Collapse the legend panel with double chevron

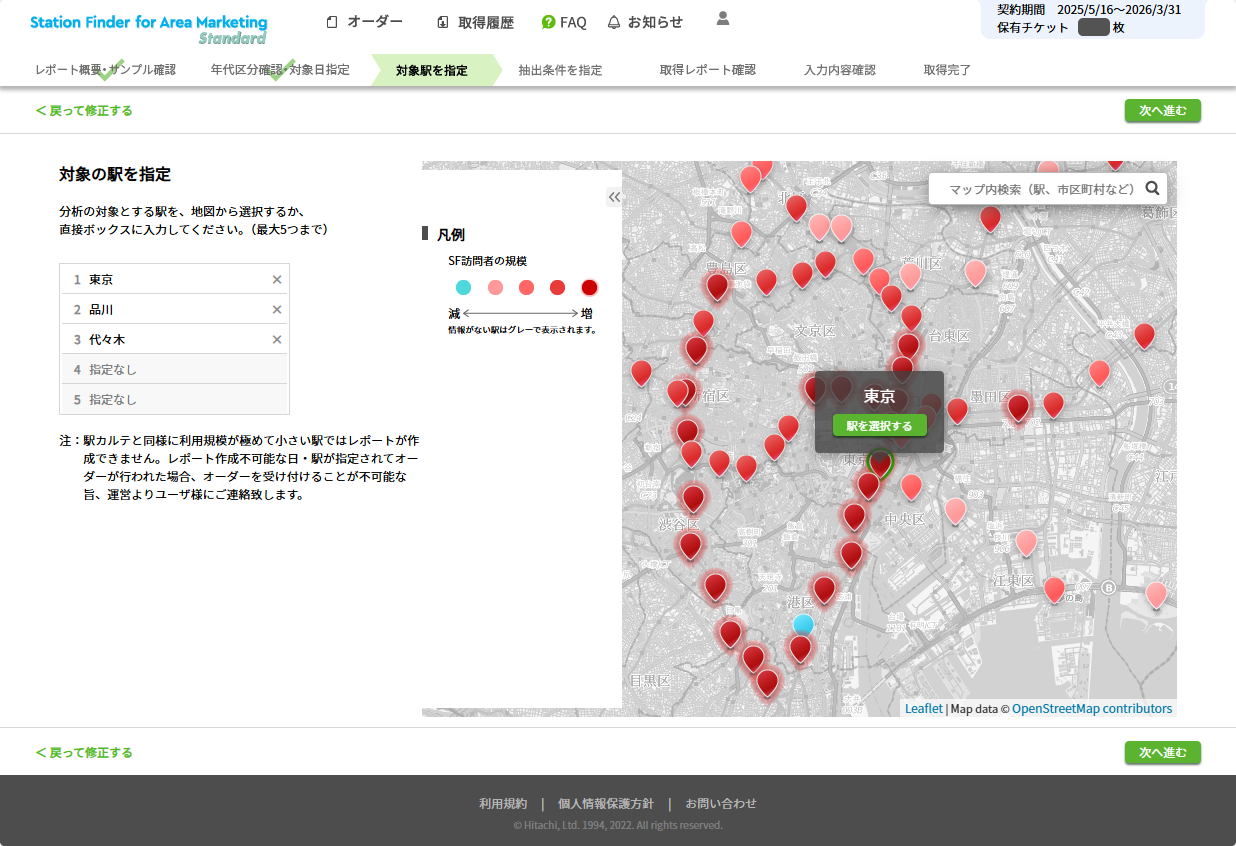click(614, 198)
